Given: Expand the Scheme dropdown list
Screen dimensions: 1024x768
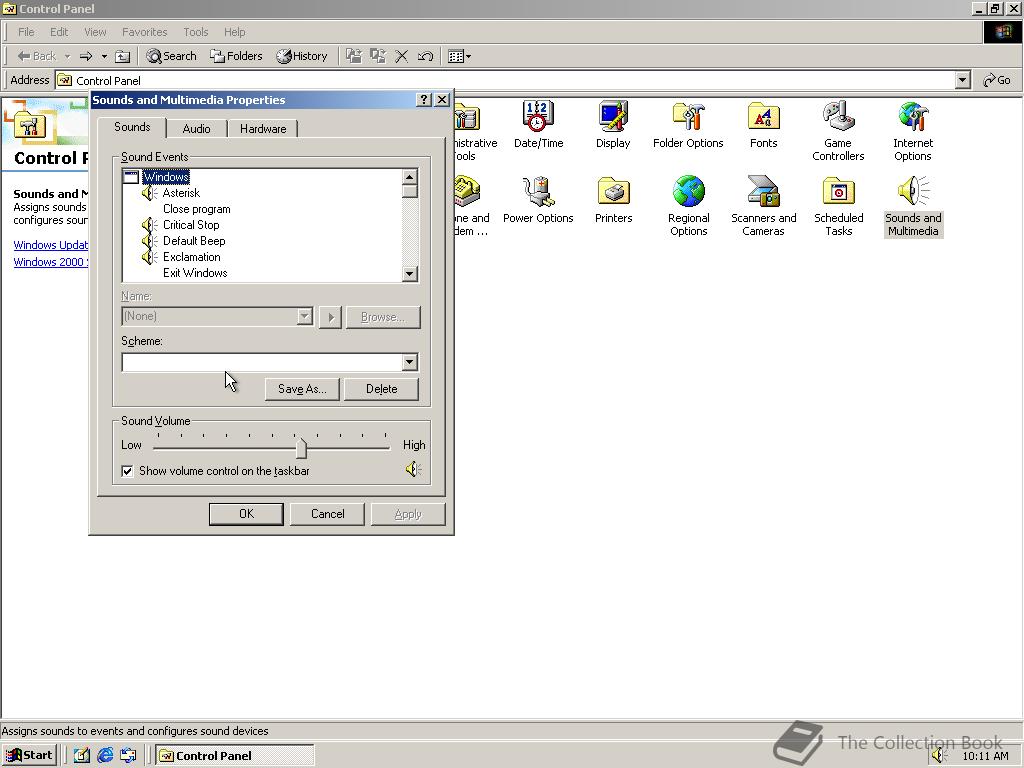Looking at the screenshot, I should pyautogui.click(x=409, y=362).
